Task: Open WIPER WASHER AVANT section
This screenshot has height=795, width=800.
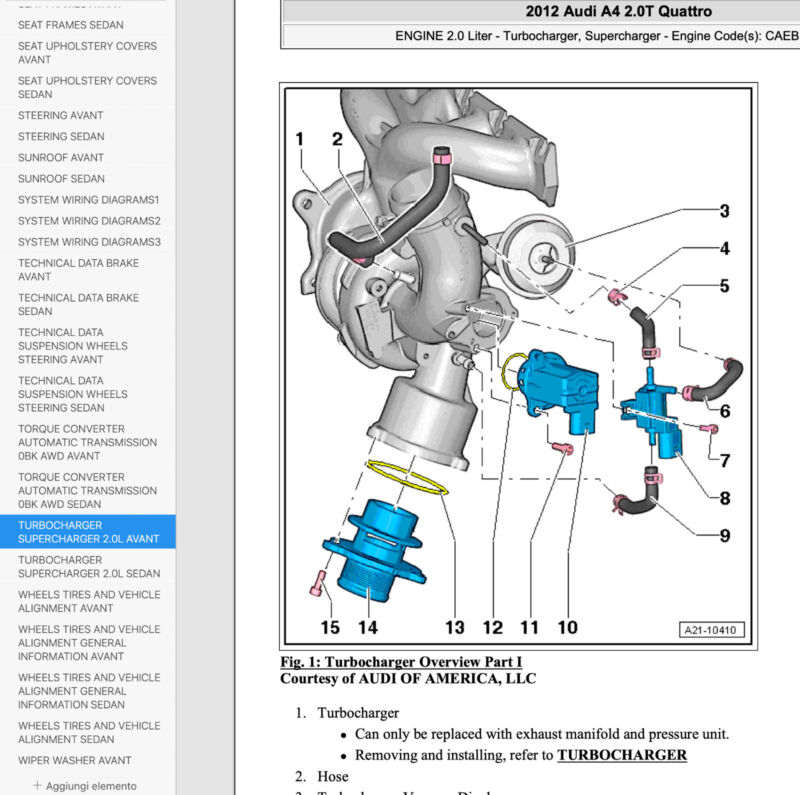Action: [74, 760]
